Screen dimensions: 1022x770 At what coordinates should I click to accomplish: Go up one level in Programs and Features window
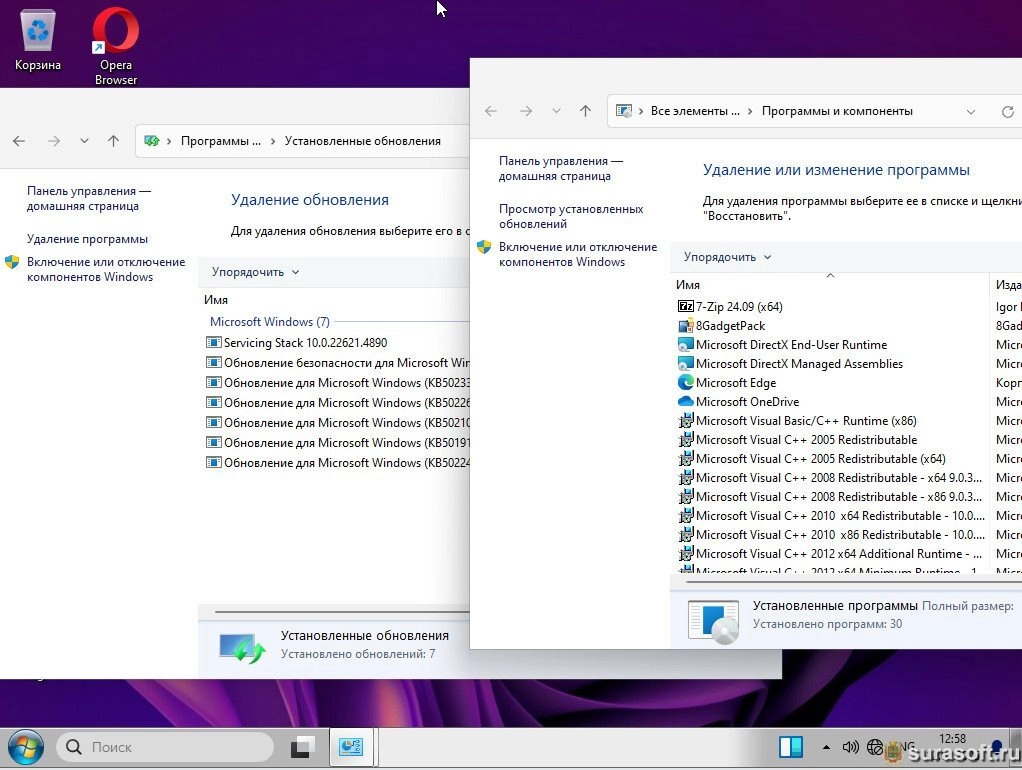coord(585,111)
